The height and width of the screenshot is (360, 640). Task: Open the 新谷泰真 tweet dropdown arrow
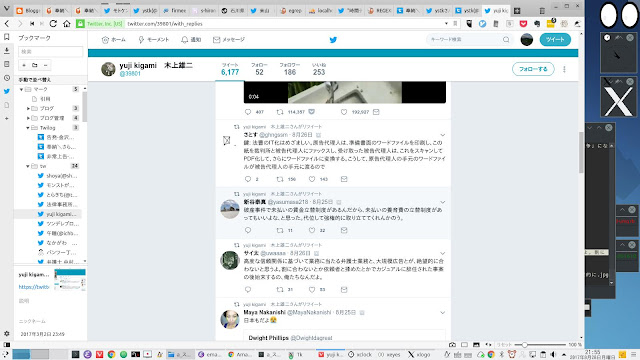pos(442,202)
